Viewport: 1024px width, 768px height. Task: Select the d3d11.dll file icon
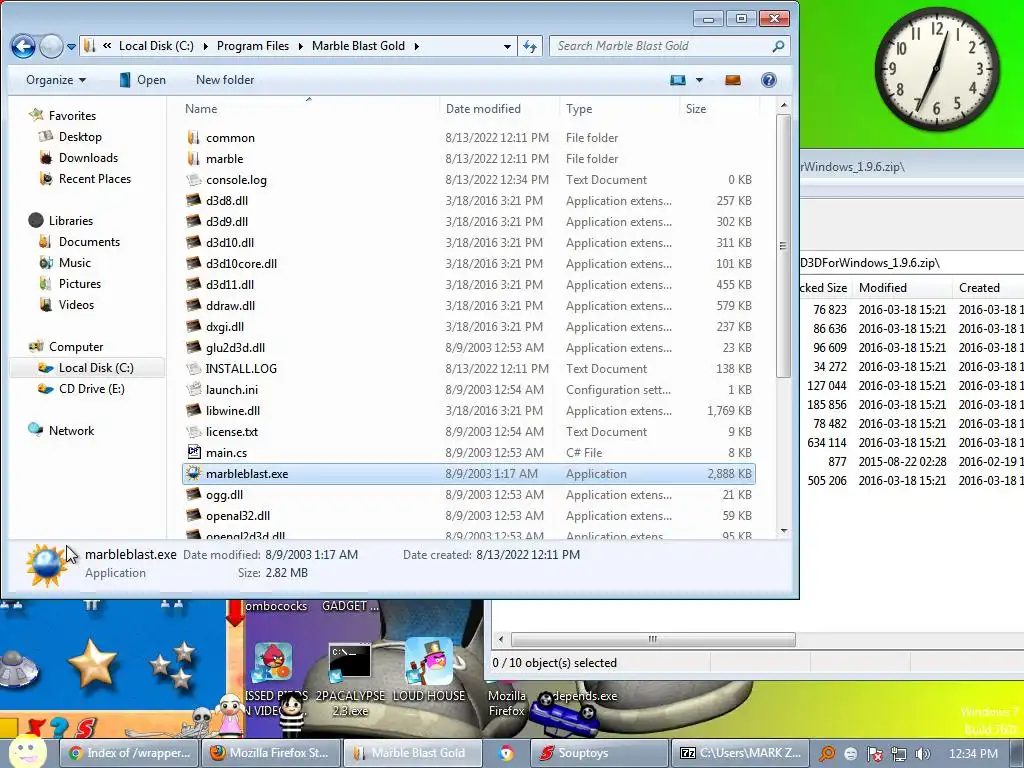193,285
